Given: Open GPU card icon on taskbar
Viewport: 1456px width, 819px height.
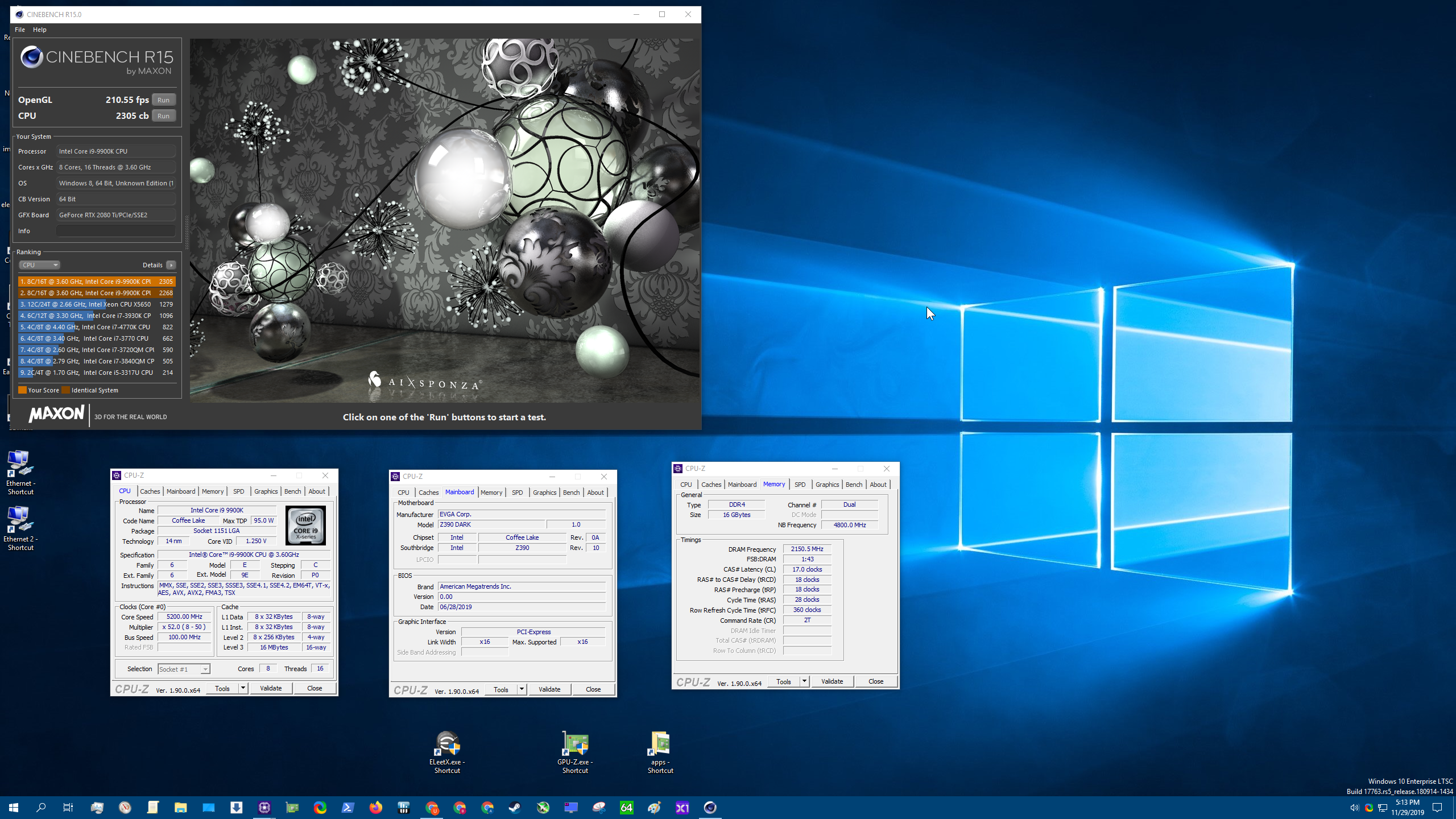Looking at the screenshot, I should [292, 808].
